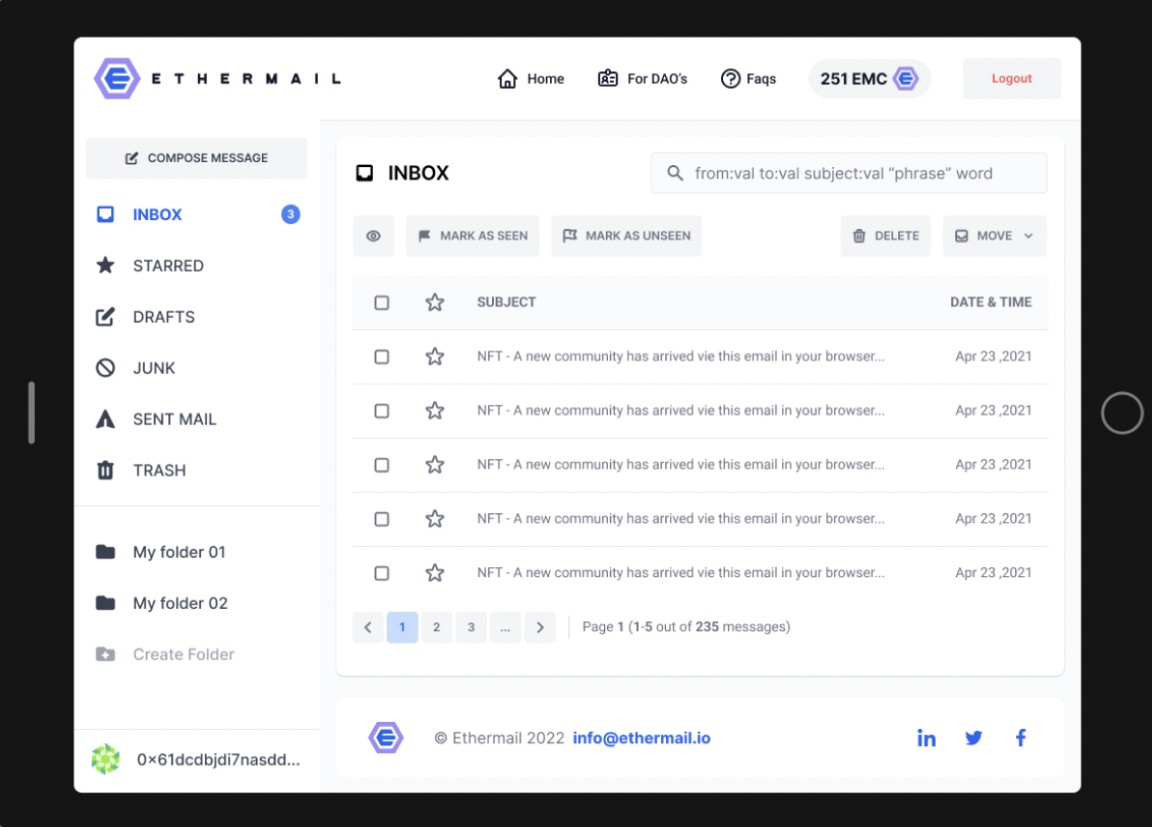The height and width of the screenshot is (827, 1152).
Task: Select the last email's checkbox
Action: tap(381, 573)
